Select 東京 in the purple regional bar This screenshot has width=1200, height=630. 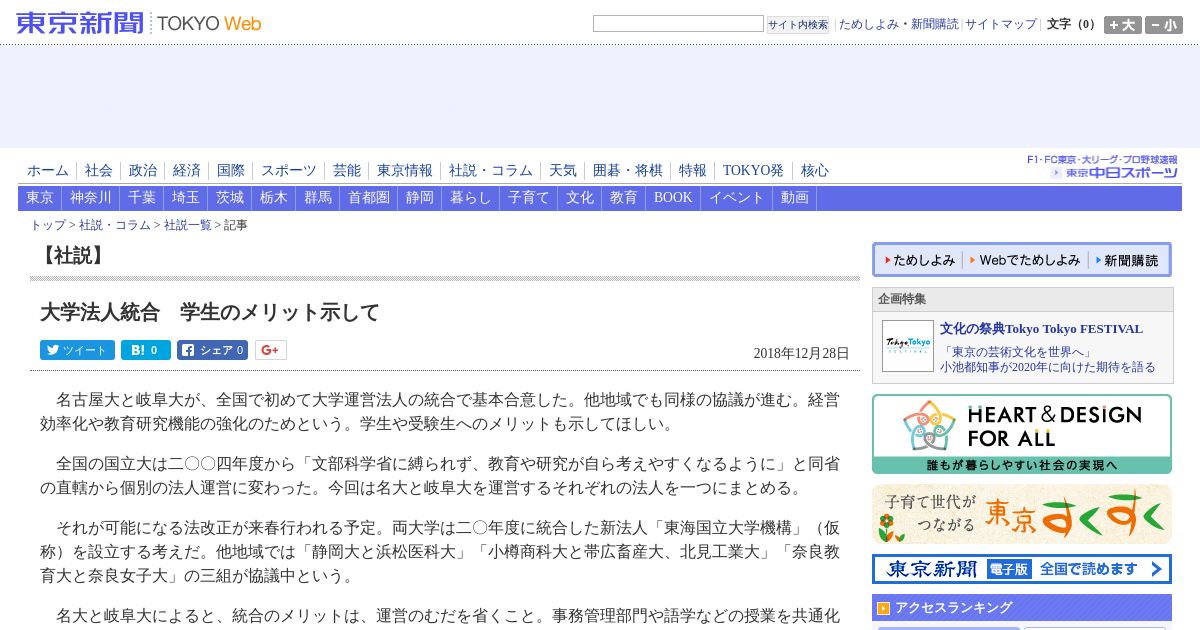point(40,198)
